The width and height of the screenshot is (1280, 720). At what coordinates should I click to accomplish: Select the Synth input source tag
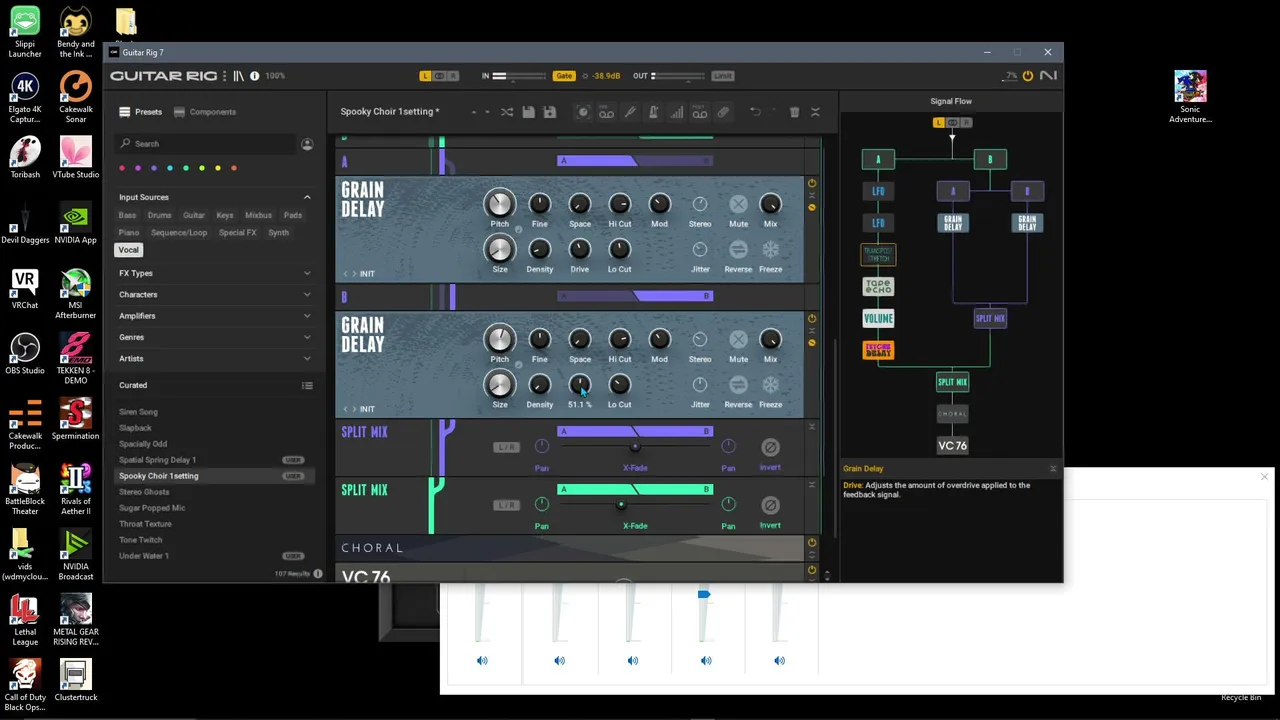pos(278,233)
